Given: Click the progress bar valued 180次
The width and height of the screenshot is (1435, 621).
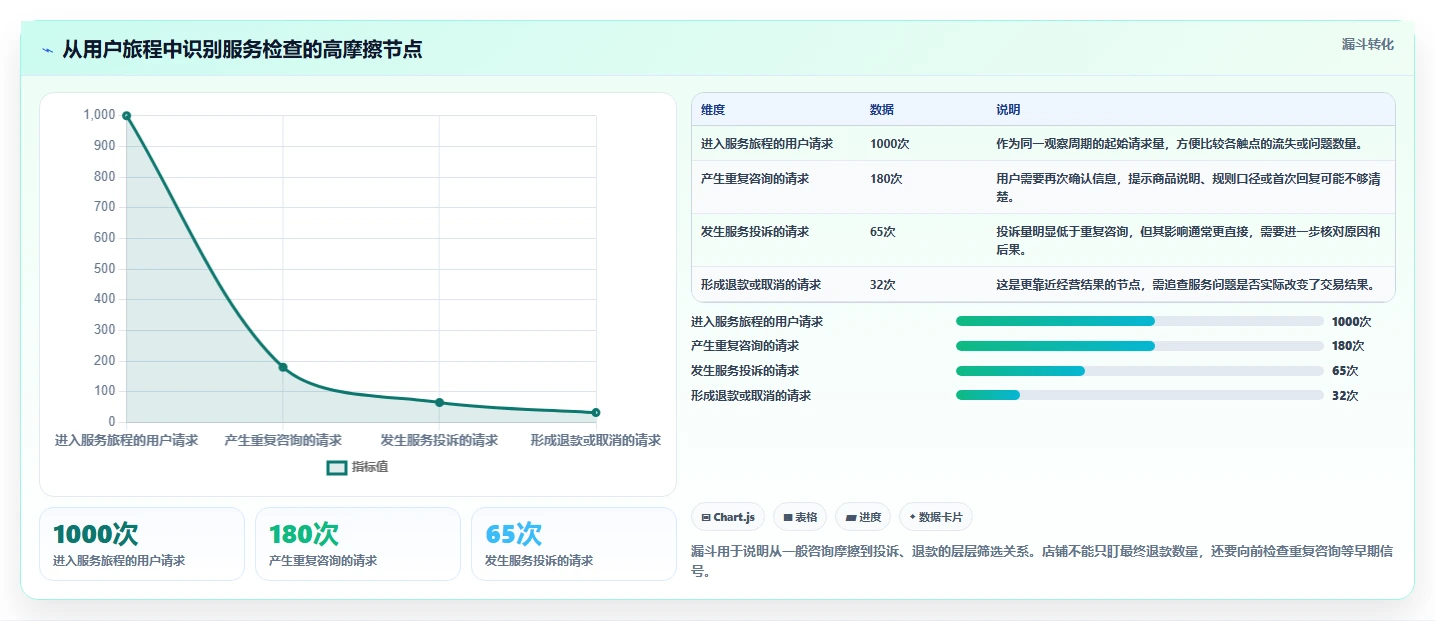Looking at the screenshot, I should 1140,346.
